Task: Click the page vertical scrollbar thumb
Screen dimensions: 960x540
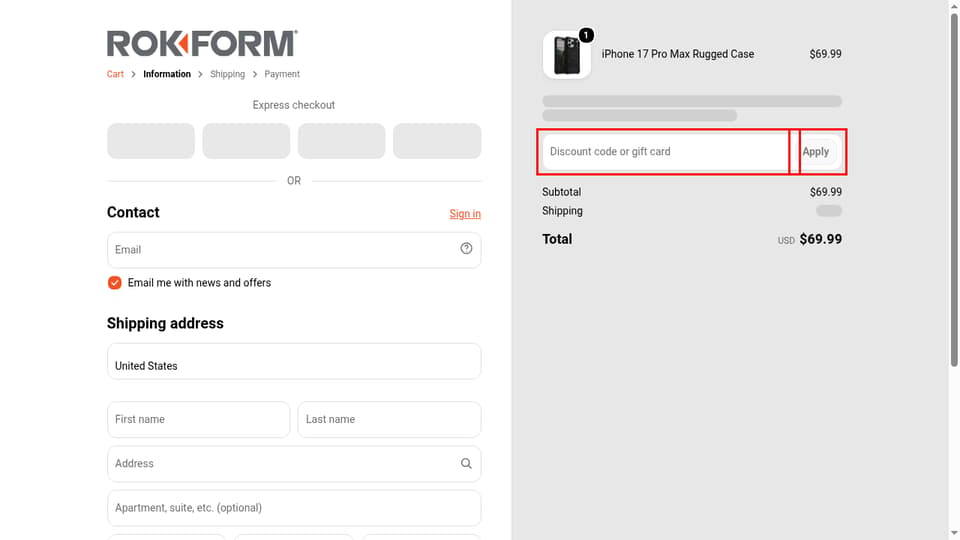Action: [954, 190]
